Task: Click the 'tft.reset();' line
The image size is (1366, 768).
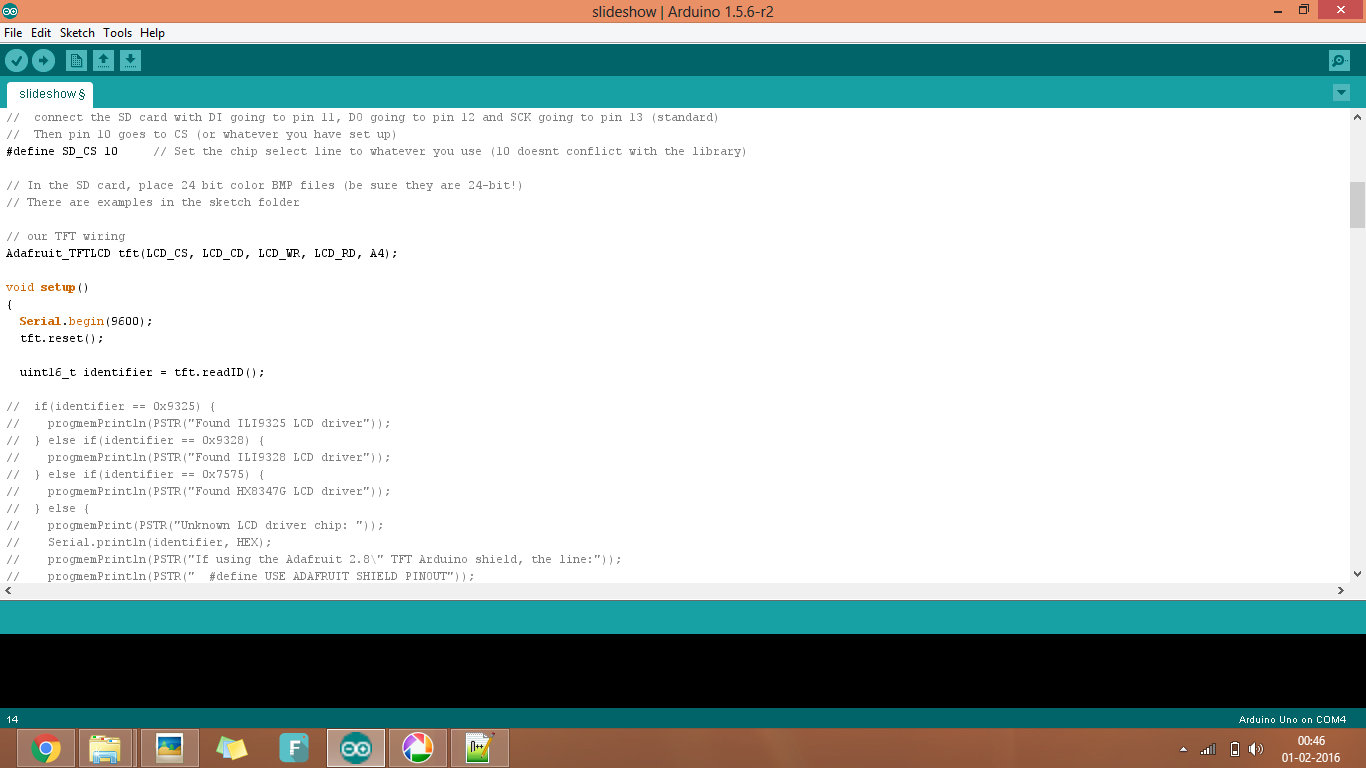Action: pyautogui.click(x=61, y=338)
